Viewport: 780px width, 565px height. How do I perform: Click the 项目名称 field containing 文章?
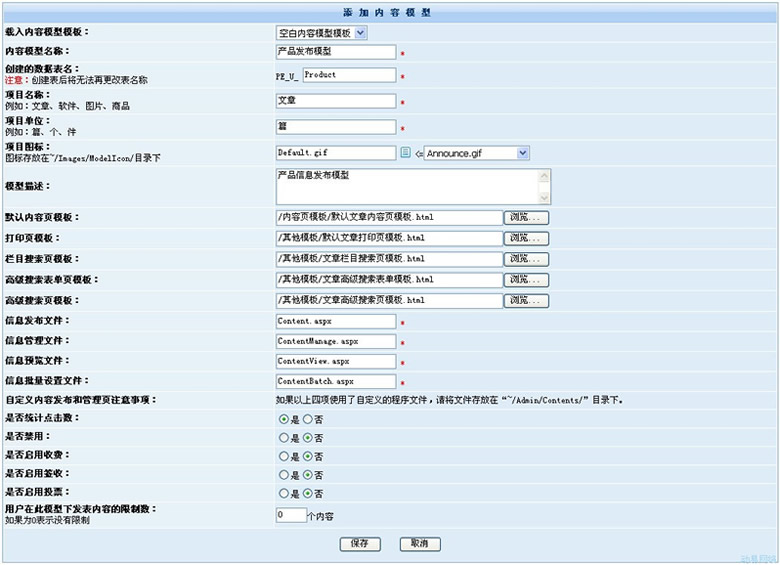coord(336,101)
